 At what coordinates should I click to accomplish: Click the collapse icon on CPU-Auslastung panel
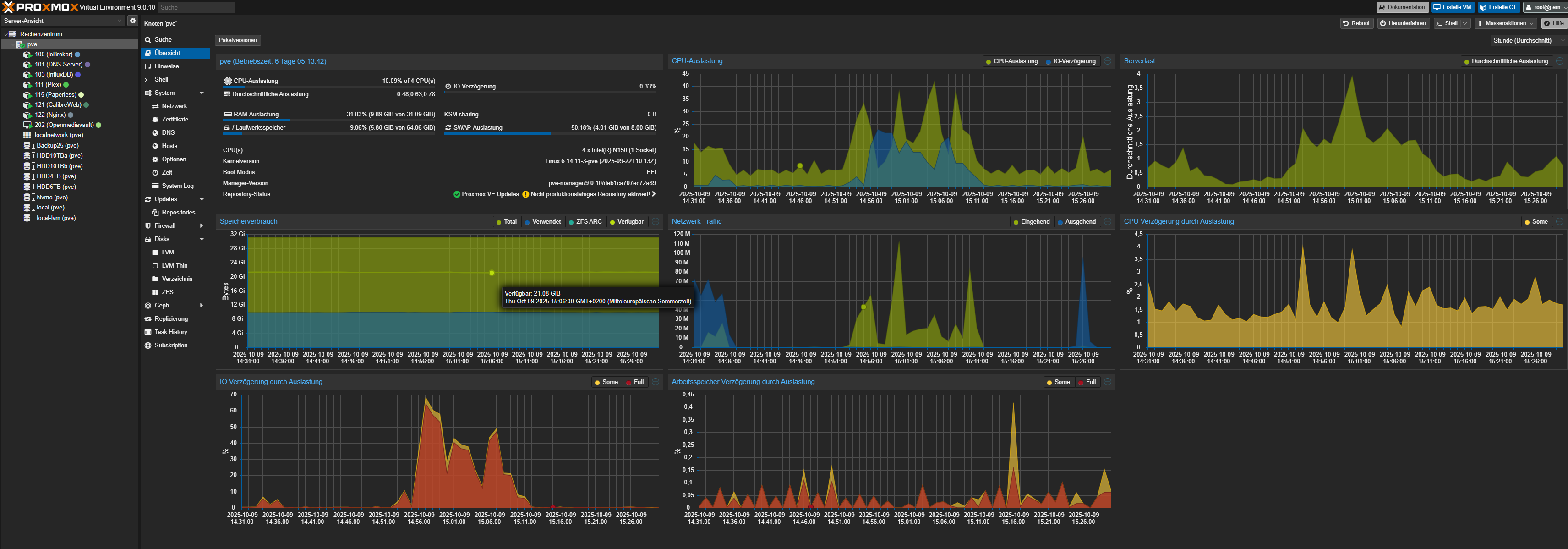pos(1107,61)
